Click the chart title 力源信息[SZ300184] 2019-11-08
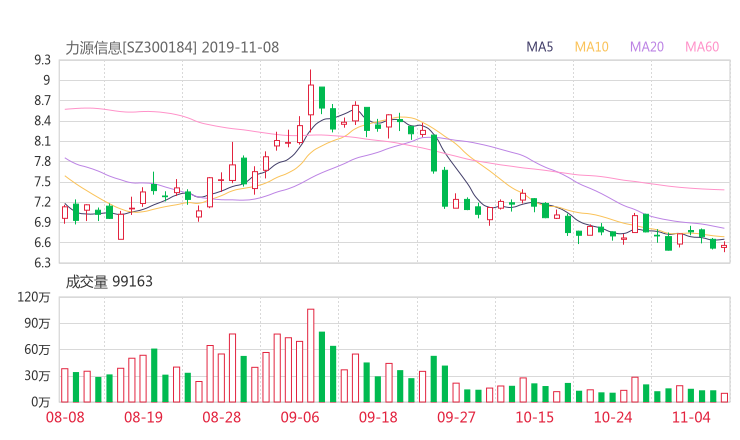The image size is (740, 440). pos(172,48)
